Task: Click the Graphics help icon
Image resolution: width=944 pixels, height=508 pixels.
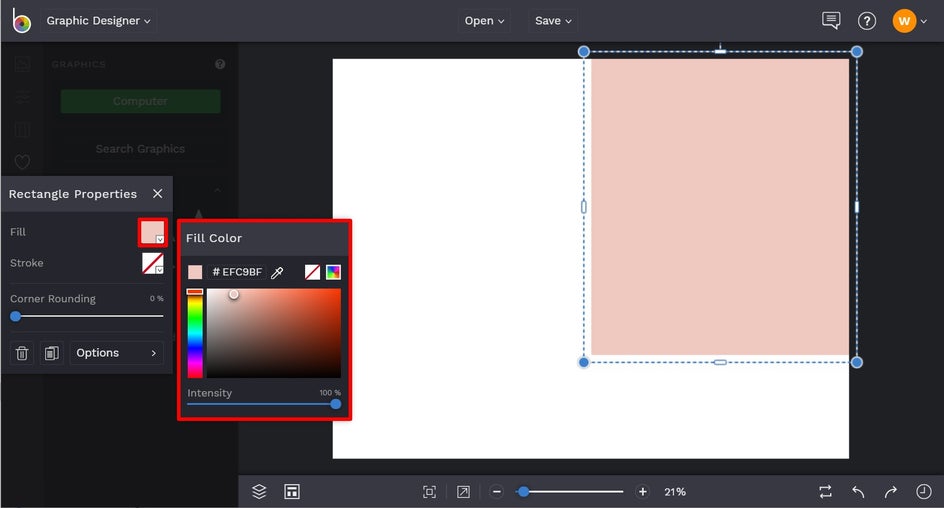Action: (220, 64)
